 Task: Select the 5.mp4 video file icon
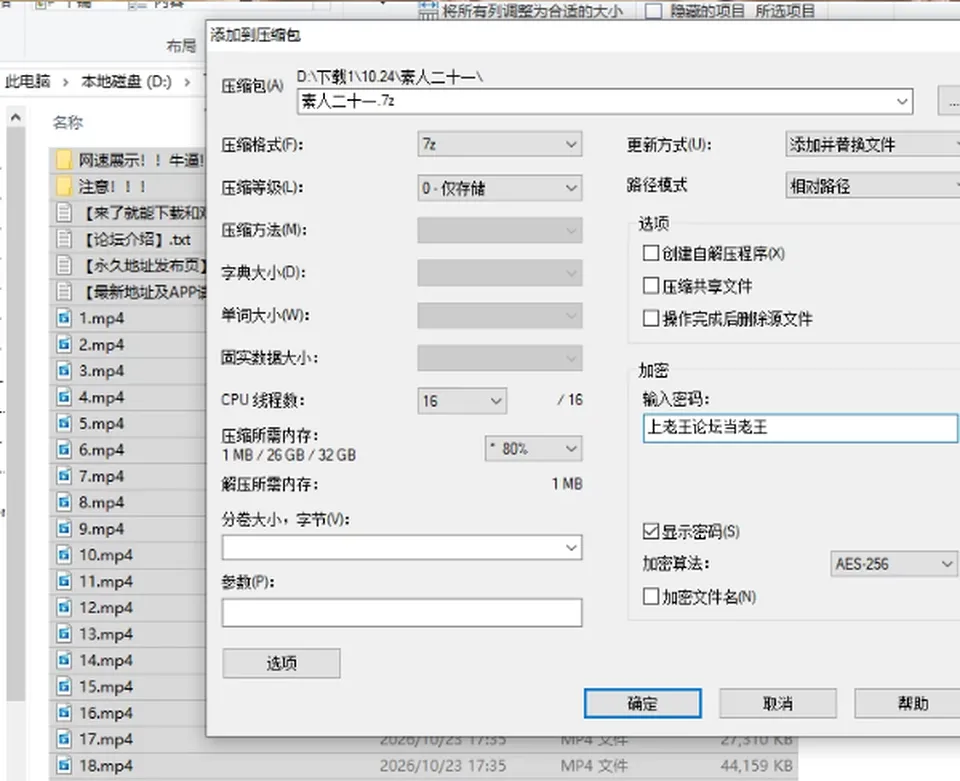64,423
